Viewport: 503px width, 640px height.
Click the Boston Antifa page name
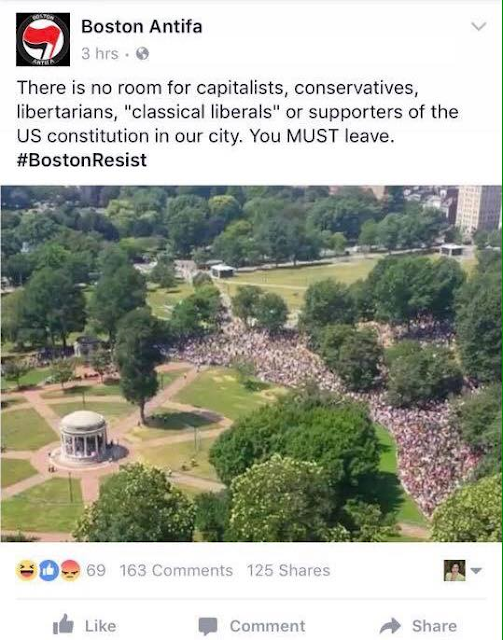[141, 27]
